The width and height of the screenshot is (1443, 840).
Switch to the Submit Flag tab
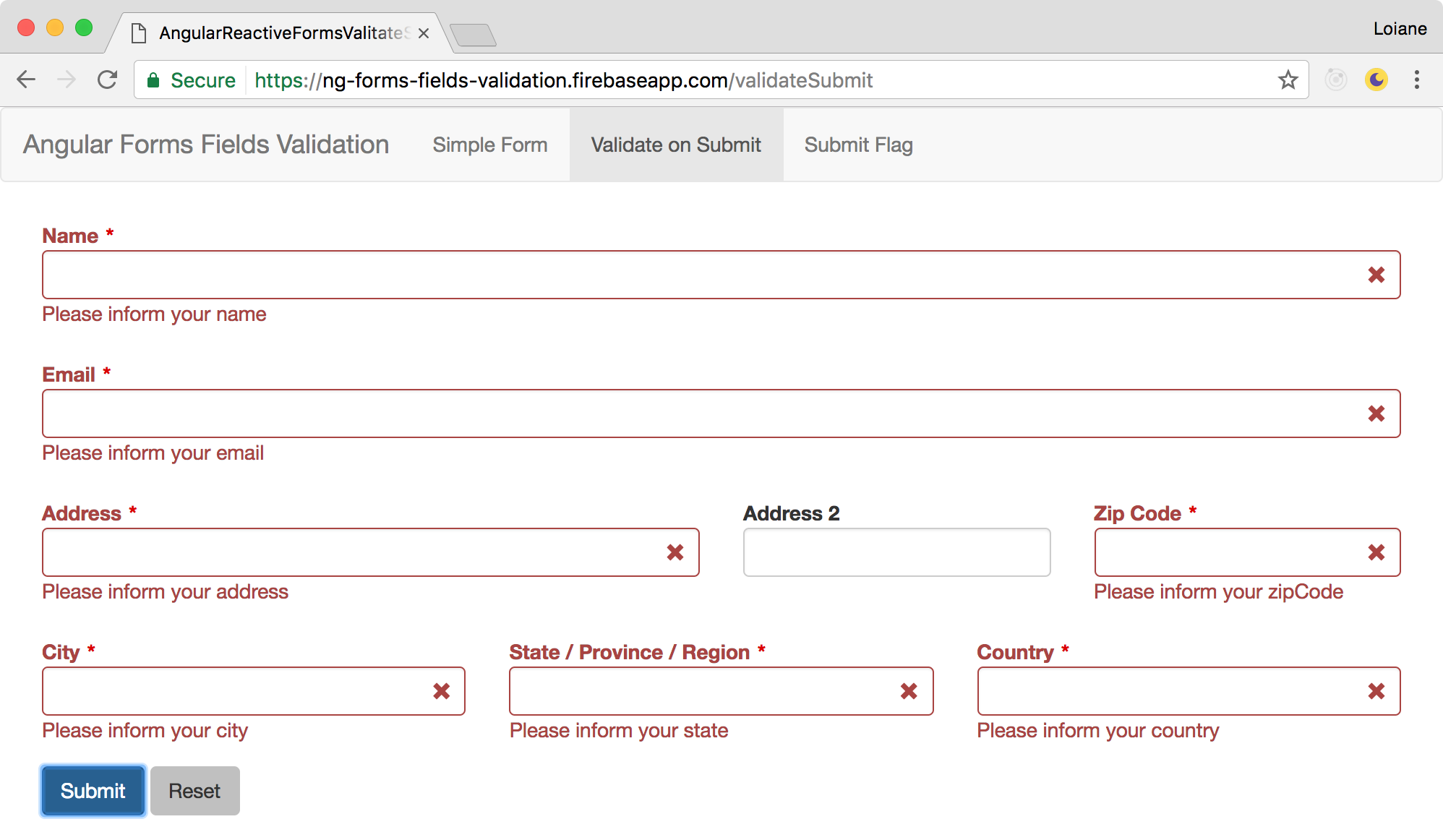(859, 145)
